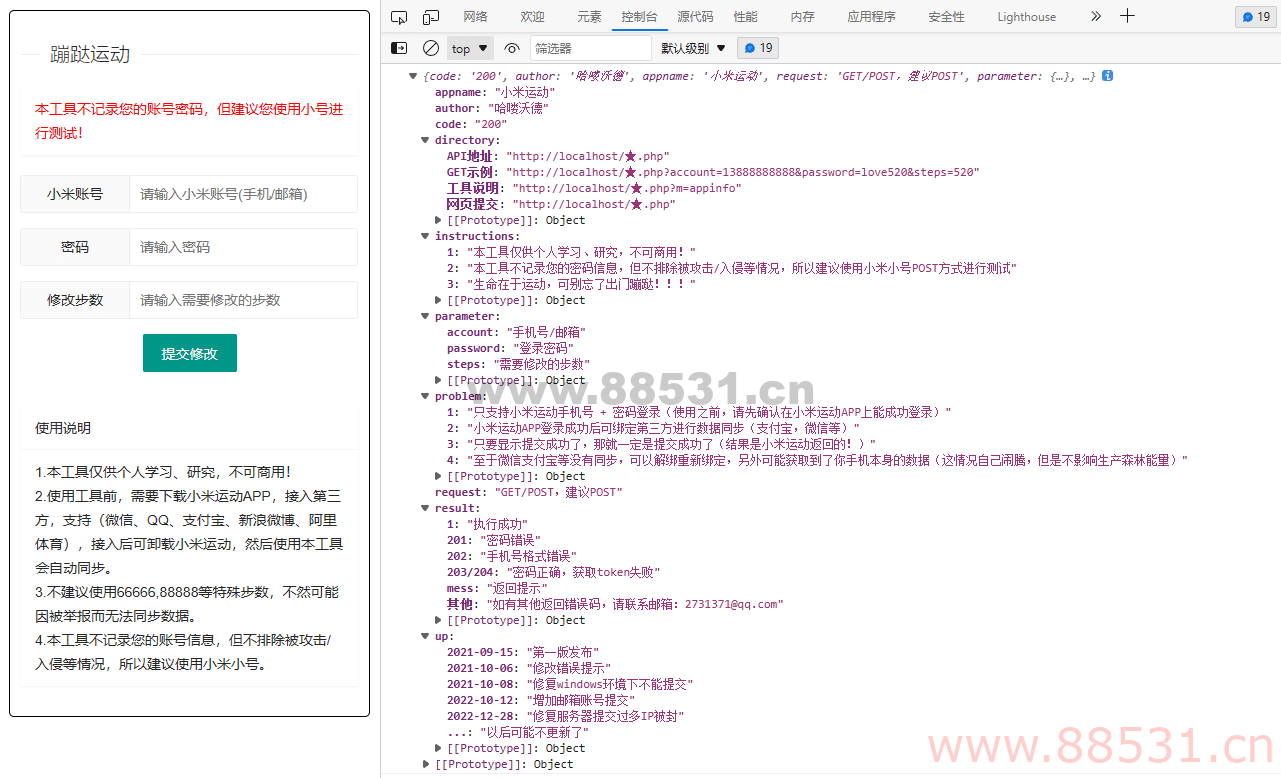Open the 应用程序 tab
The width and height of the screenshot is (1281, 778).
tap(871, 16)
